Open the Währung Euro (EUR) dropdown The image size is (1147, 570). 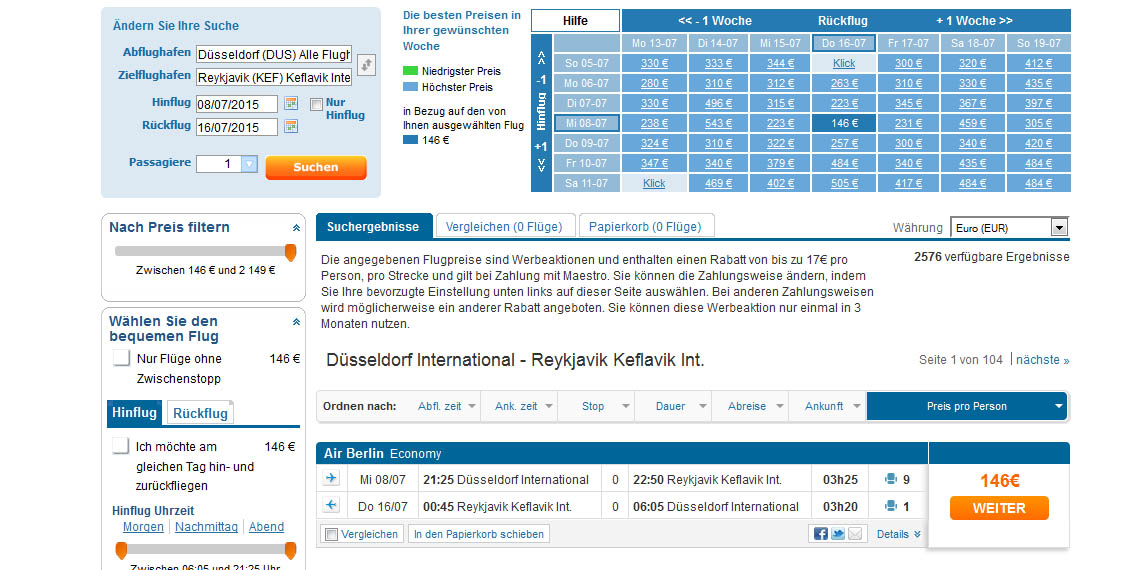[x=1009, y=228]
